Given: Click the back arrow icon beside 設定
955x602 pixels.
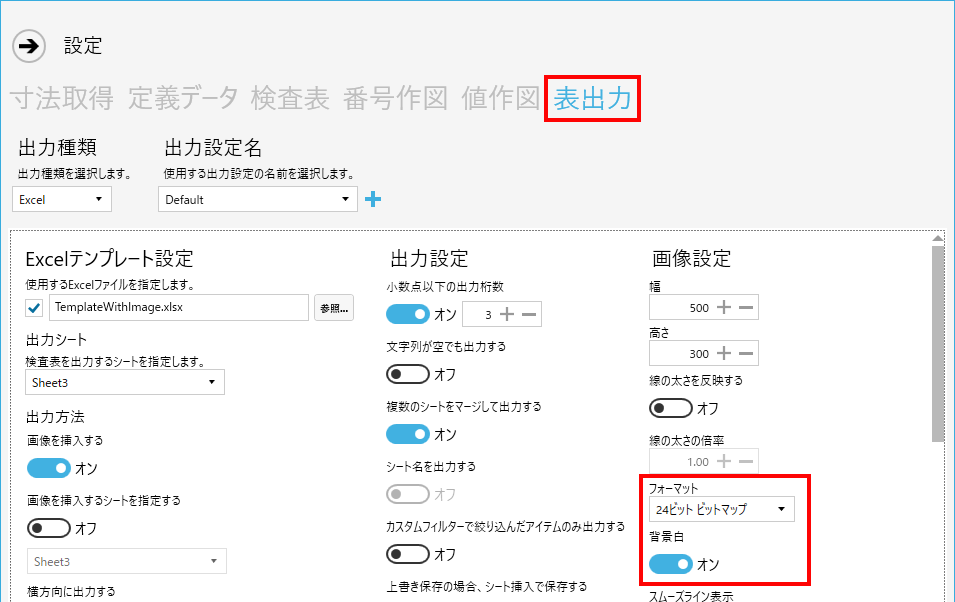Looking at the screenshot, I should click(x=29, y=46).
